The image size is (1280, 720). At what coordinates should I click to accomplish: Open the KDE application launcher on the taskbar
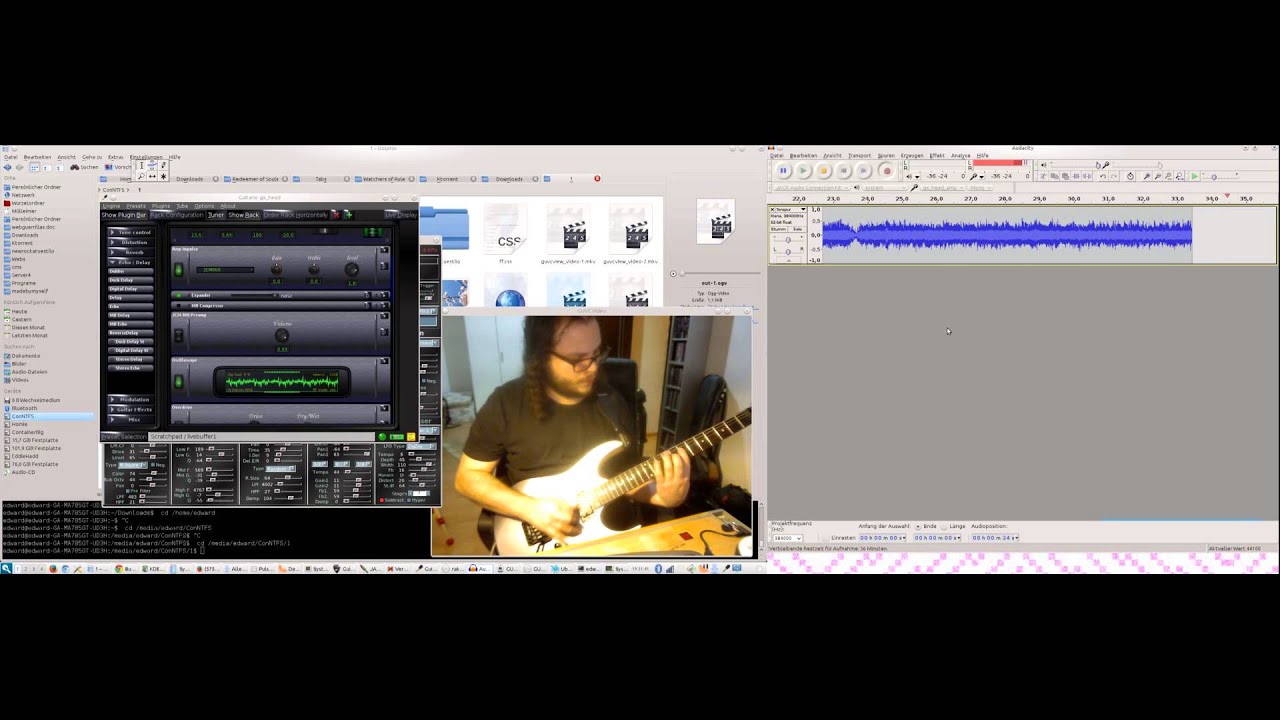click(x=6, y=568)
